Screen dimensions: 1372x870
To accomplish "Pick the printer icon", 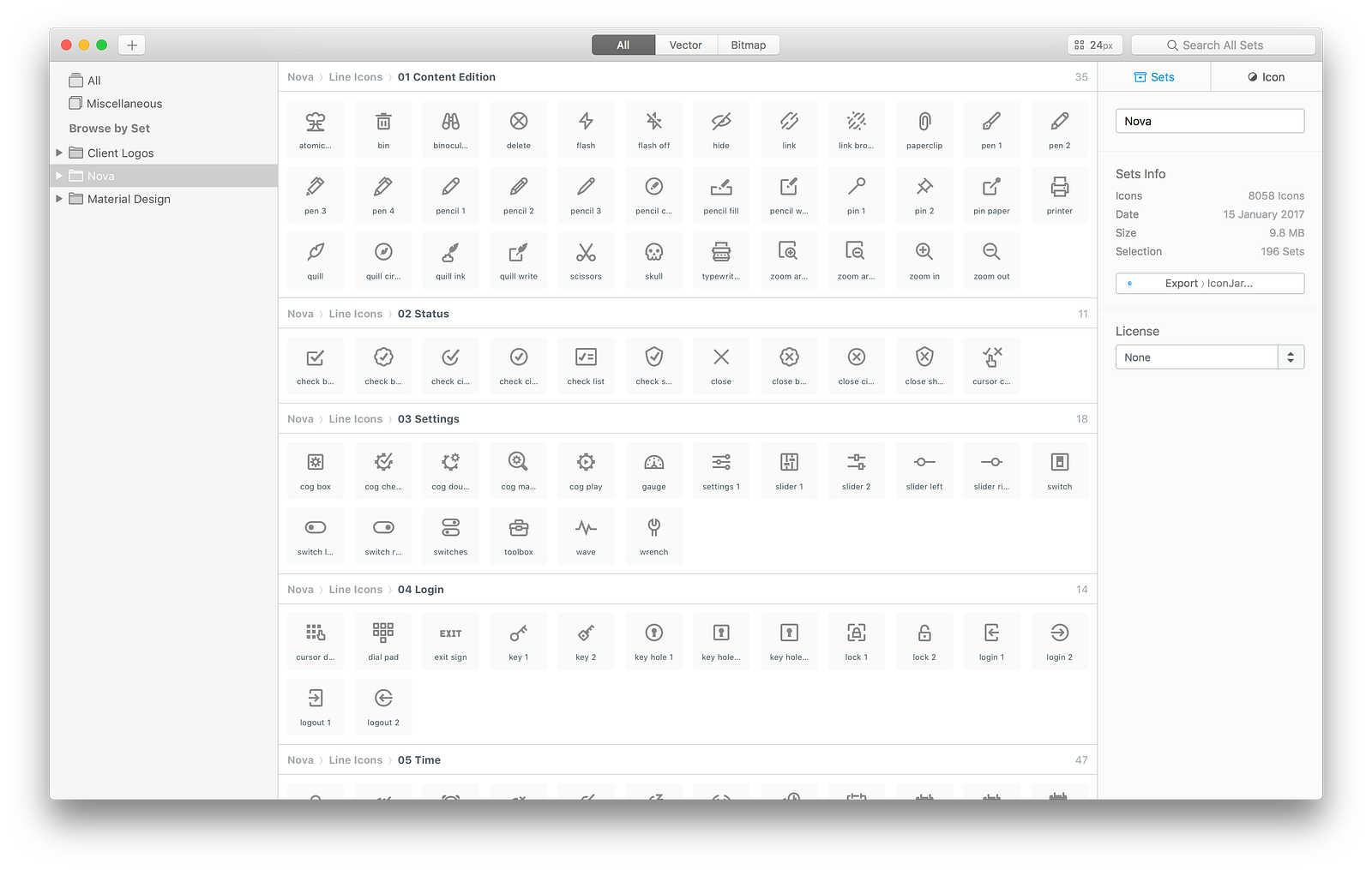I will point(1060,195).
